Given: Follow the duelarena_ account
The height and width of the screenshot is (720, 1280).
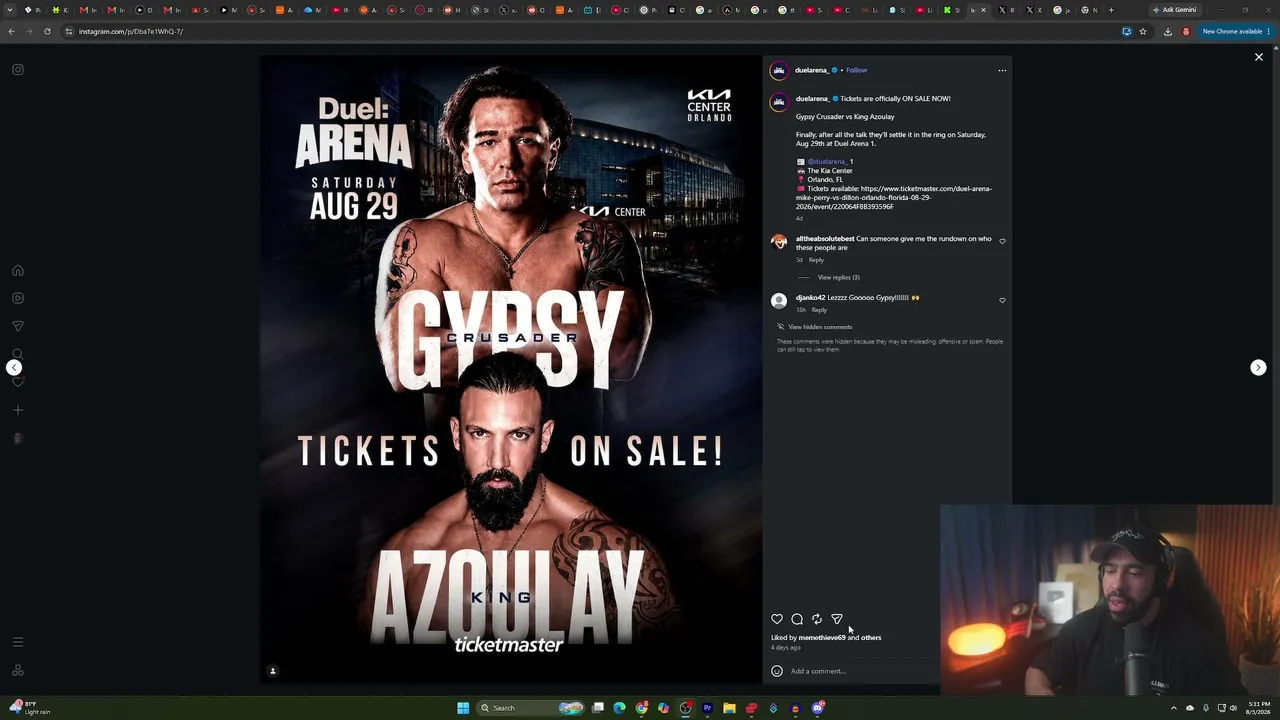Looking at the screenshot, I should click(856, 70).
